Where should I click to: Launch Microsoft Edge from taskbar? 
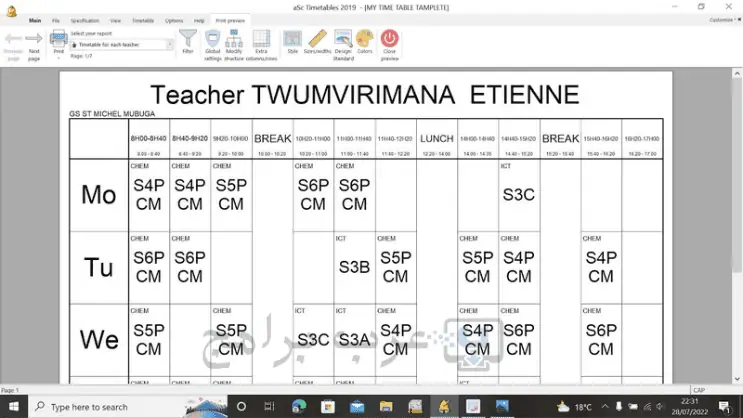tap(299, 406)
